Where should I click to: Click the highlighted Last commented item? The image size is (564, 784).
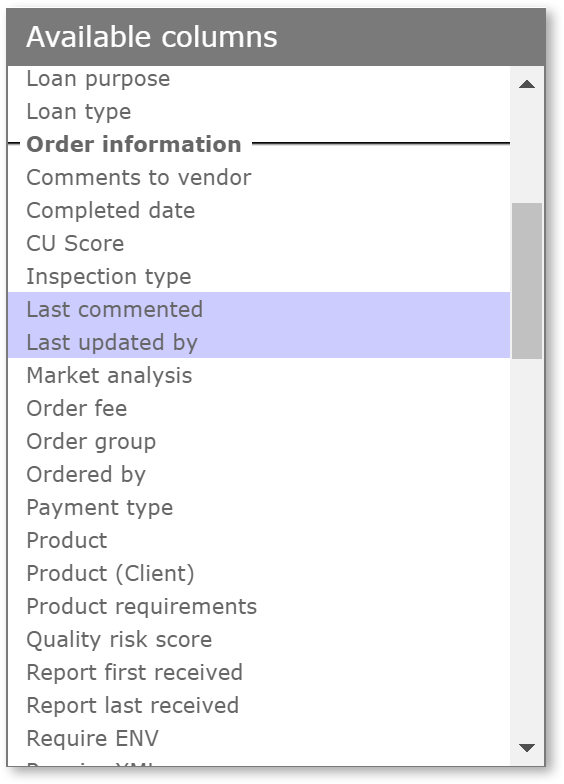[x=259, y=309]
